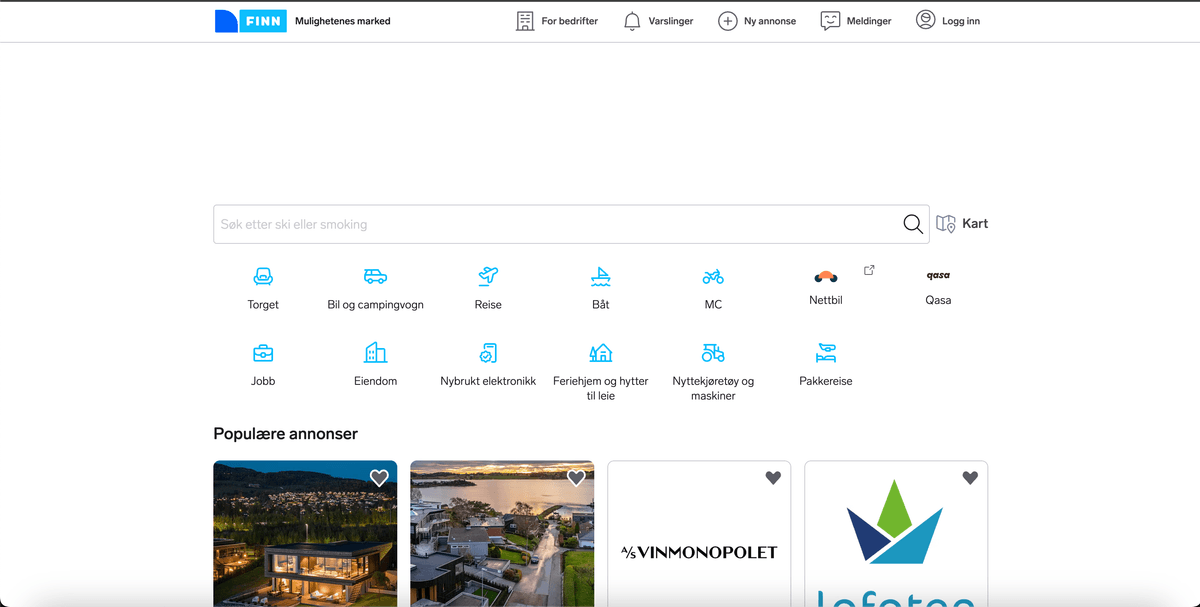This screenshot has width=1200, height=607.
Task: Toggle the heart on the Vinmonopolet ad
Action: coord(773,478)
